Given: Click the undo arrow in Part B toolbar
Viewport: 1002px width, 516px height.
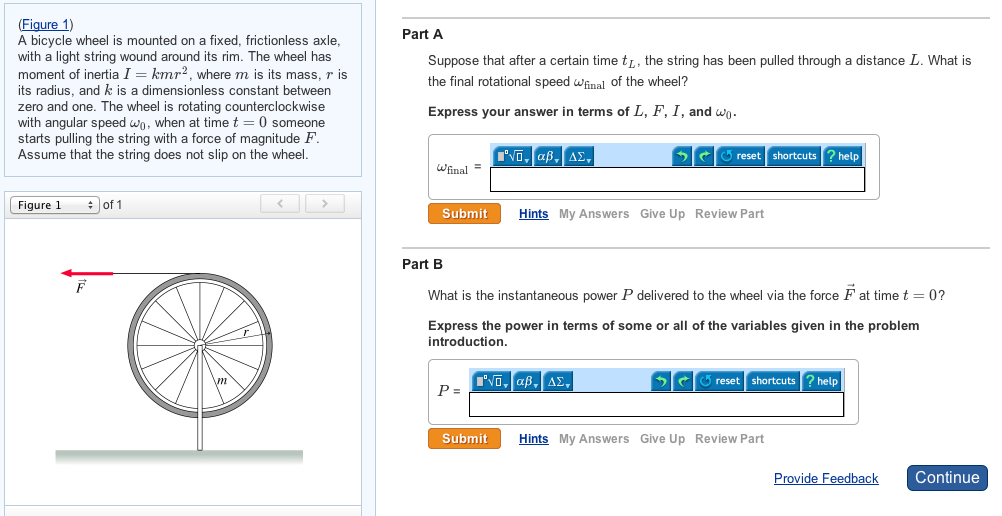Looking at the screenshot, I should click(661, 381).
